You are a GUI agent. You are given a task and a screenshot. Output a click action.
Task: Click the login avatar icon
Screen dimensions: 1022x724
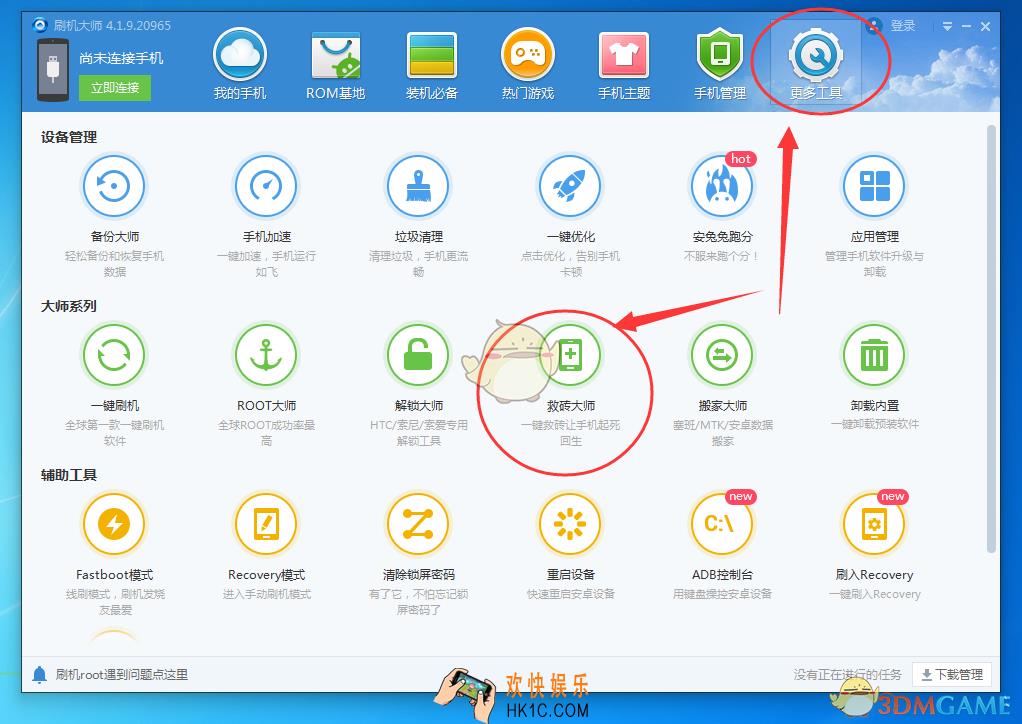874,25
